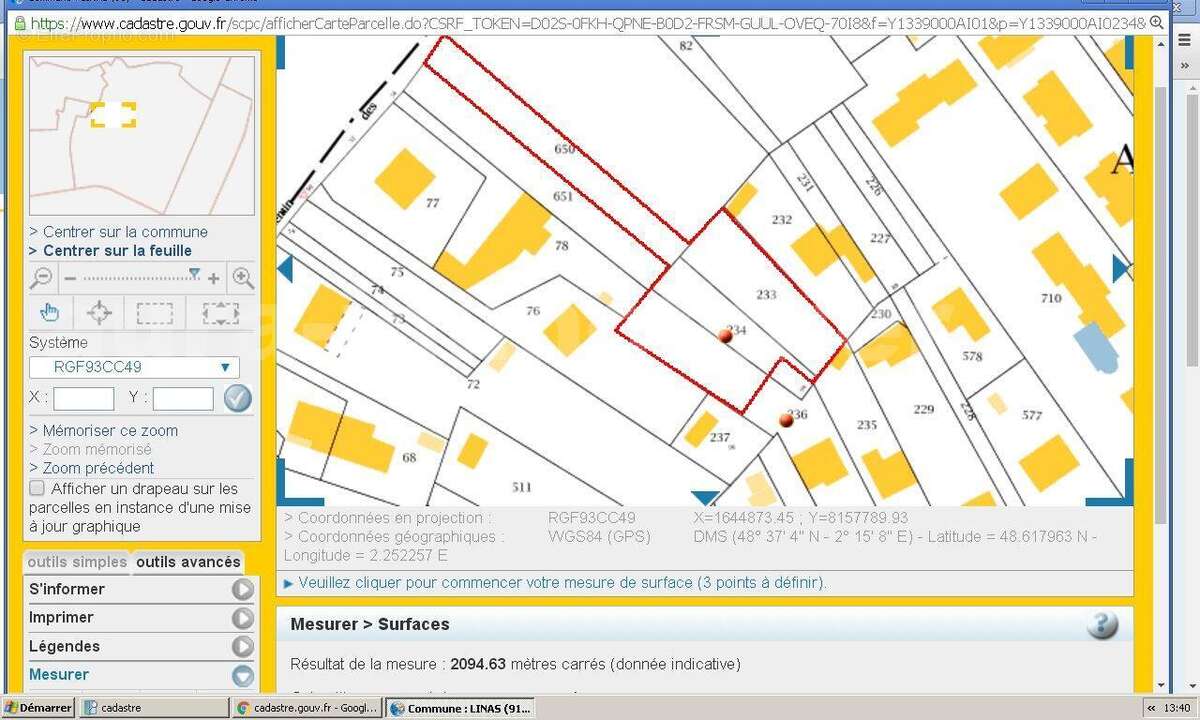Viewport: 1200px width, 720px height.
Task: Expand the Imprimer section
Action: coord(243,618)
